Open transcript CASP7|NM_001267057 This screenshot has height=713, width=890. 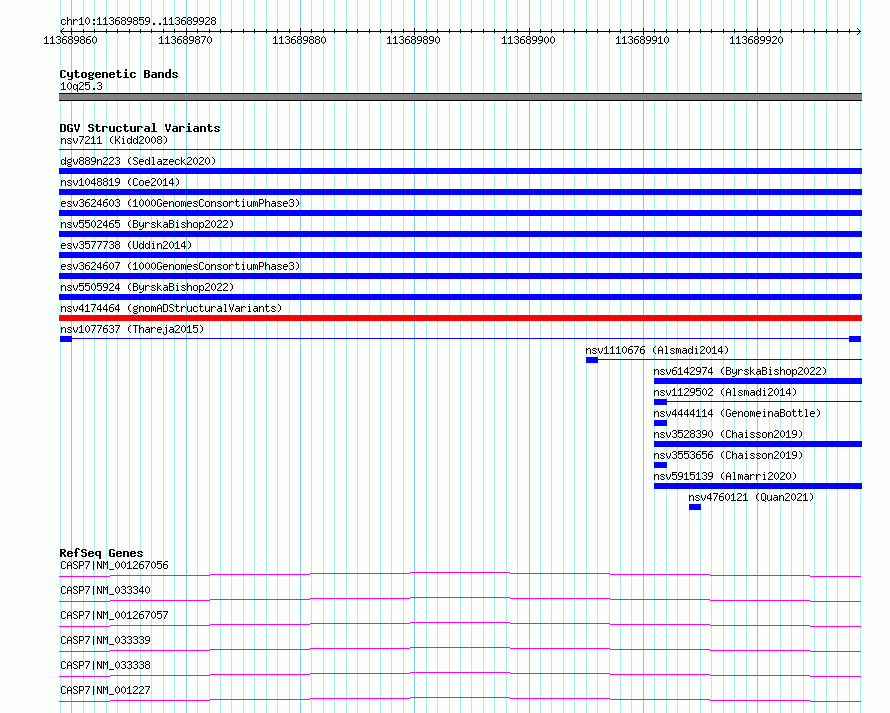pyautogui.click(x=114, y=615)
